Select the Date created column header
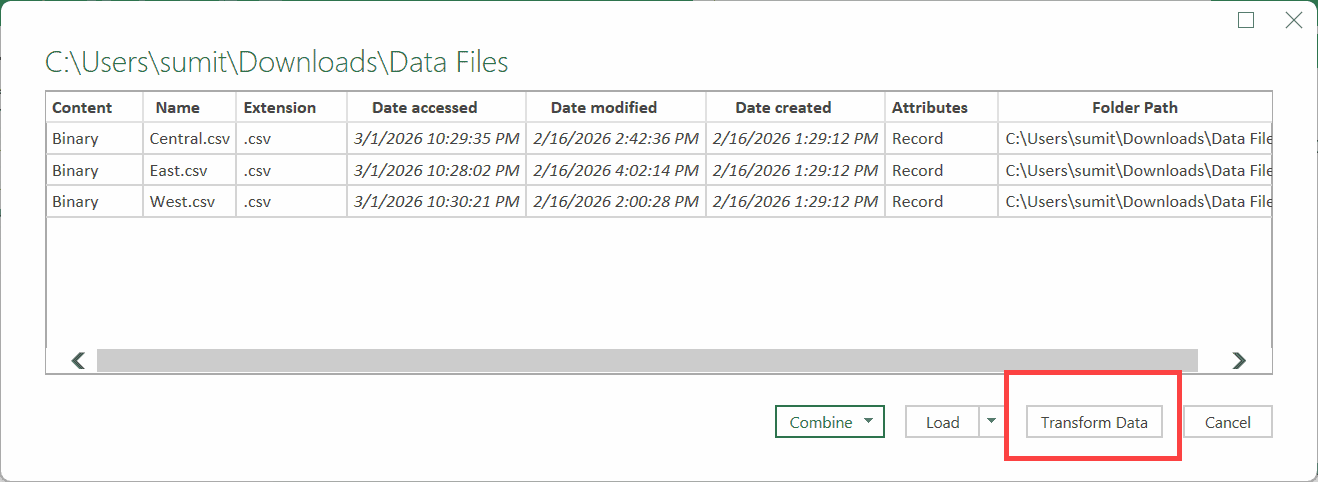Viewport: 1318px width, 482px height. click(795, 107)
